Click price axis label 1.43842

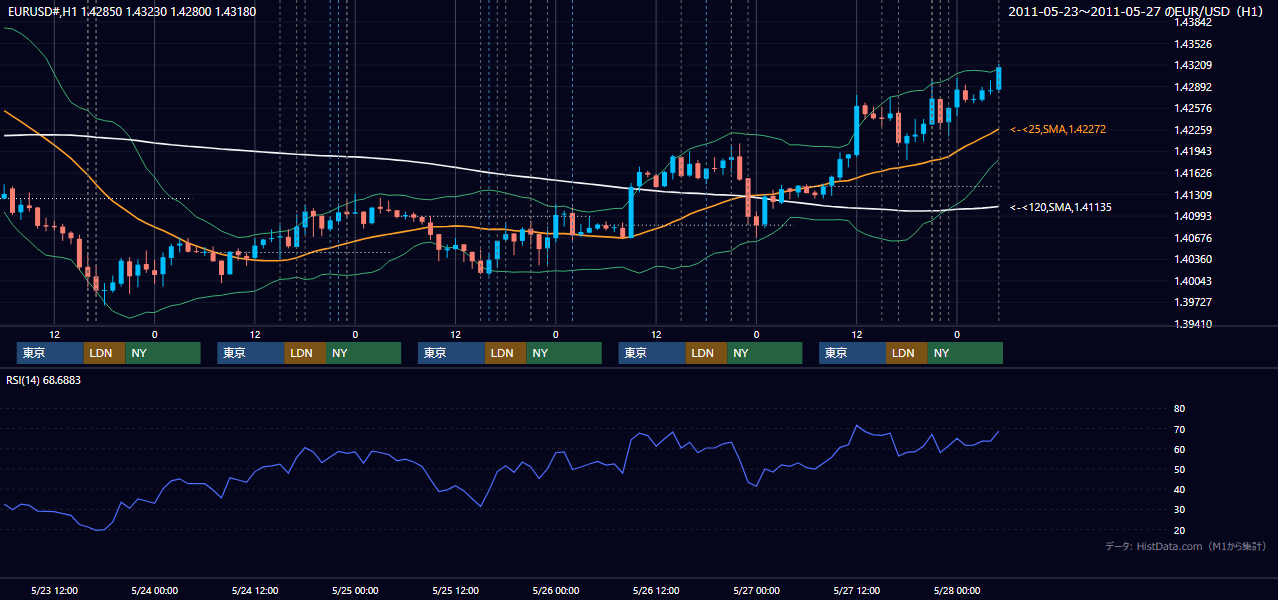(x=1192, y=22)
